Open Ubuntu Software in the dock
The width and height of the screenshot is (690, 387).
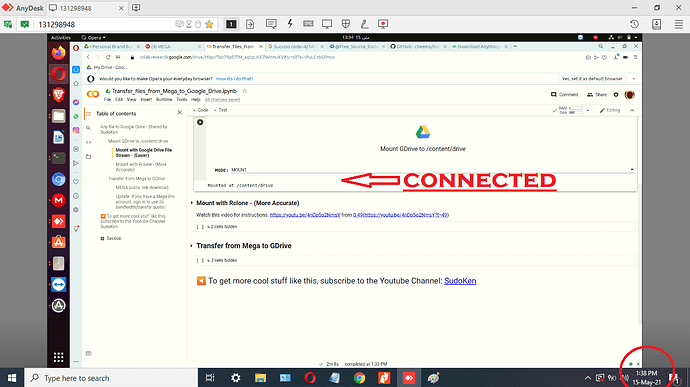59,242
